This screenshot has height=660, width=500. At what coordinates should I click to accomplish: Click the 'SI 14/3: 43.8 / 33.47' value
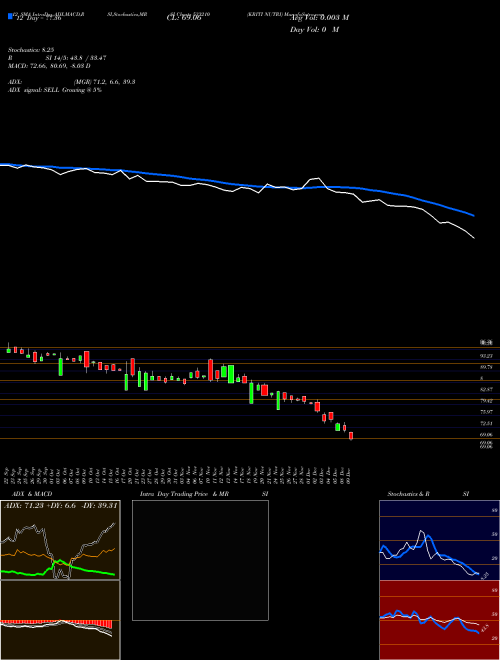coord(76,58)
